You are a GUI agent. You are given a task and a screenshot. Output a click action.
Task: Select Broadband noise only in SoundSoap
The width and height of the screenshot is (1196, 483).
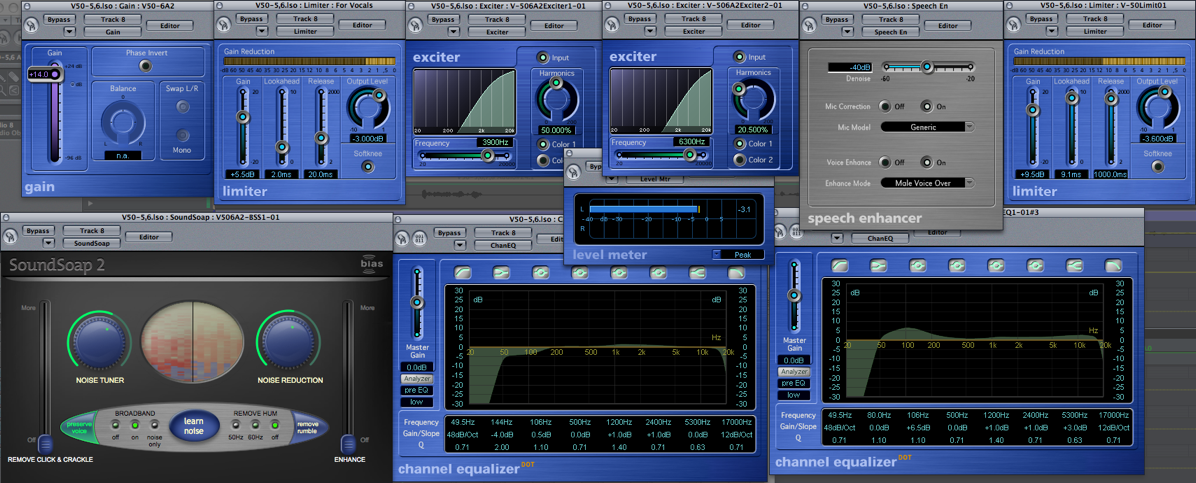(x=155, y=425)
